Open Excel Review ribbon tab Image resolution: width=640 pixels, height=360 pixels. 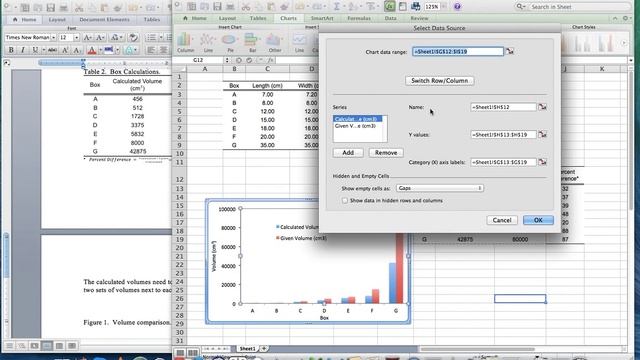pyautogui.click(x=419, y=18)
